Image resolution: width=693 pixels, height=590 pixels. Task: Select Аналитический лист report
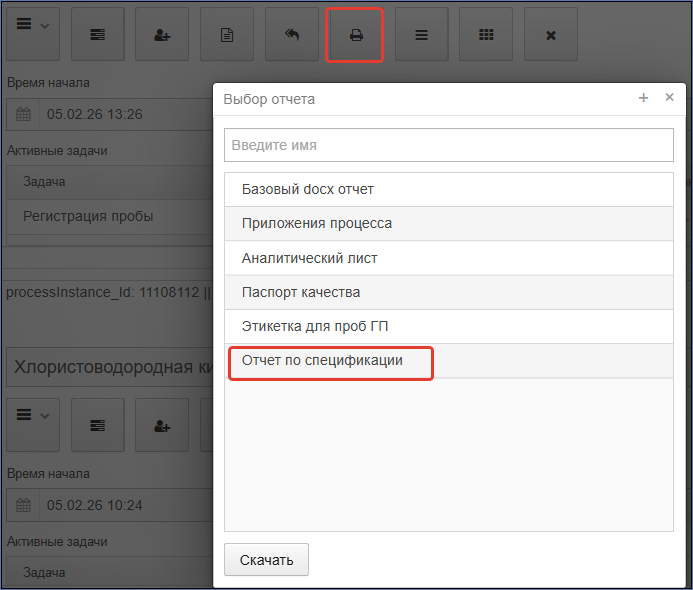(x=449, y=258)
